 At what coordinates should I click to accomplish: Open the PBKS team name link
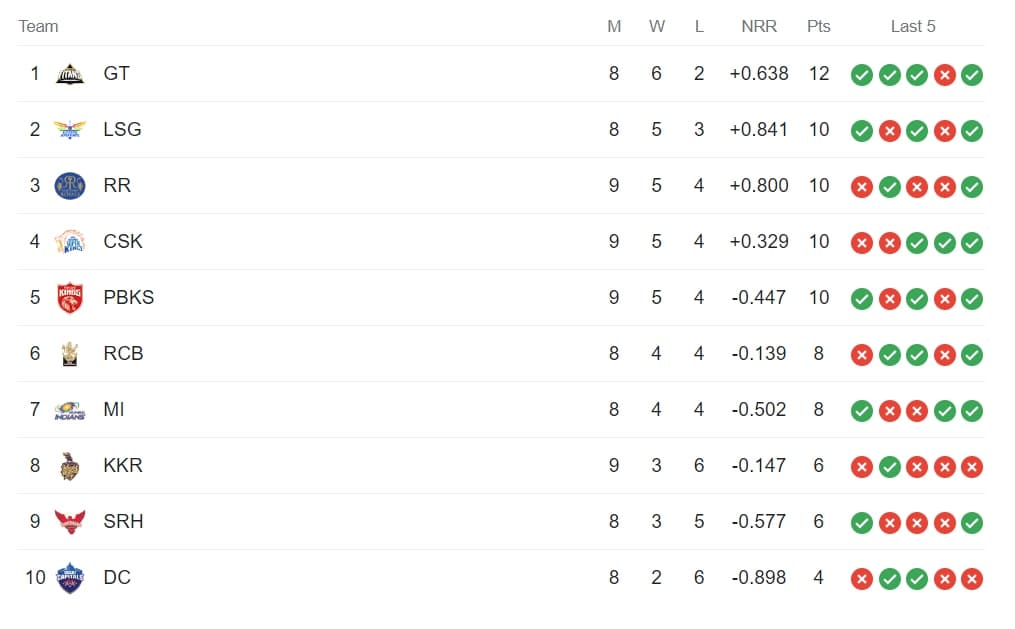(128, 298)
